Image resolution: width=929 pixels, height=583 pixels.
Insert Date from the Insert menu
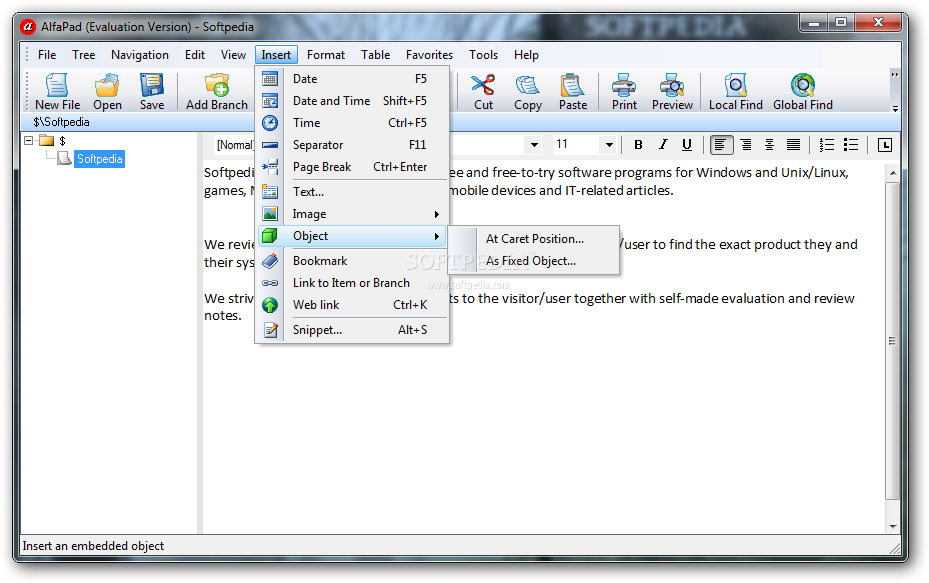tap(353, 79)
